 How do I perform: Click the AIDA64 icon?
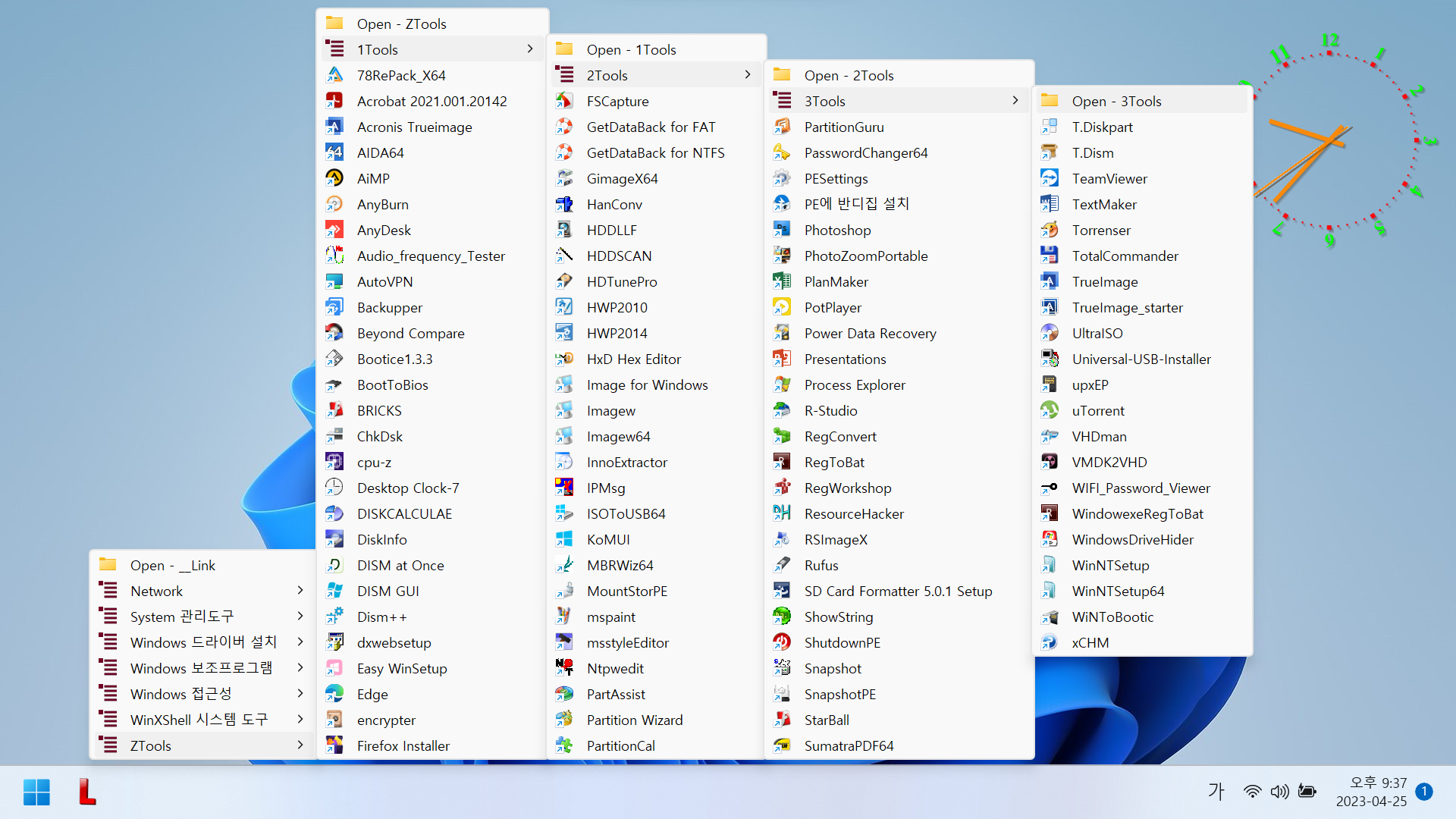coord(334,152)
